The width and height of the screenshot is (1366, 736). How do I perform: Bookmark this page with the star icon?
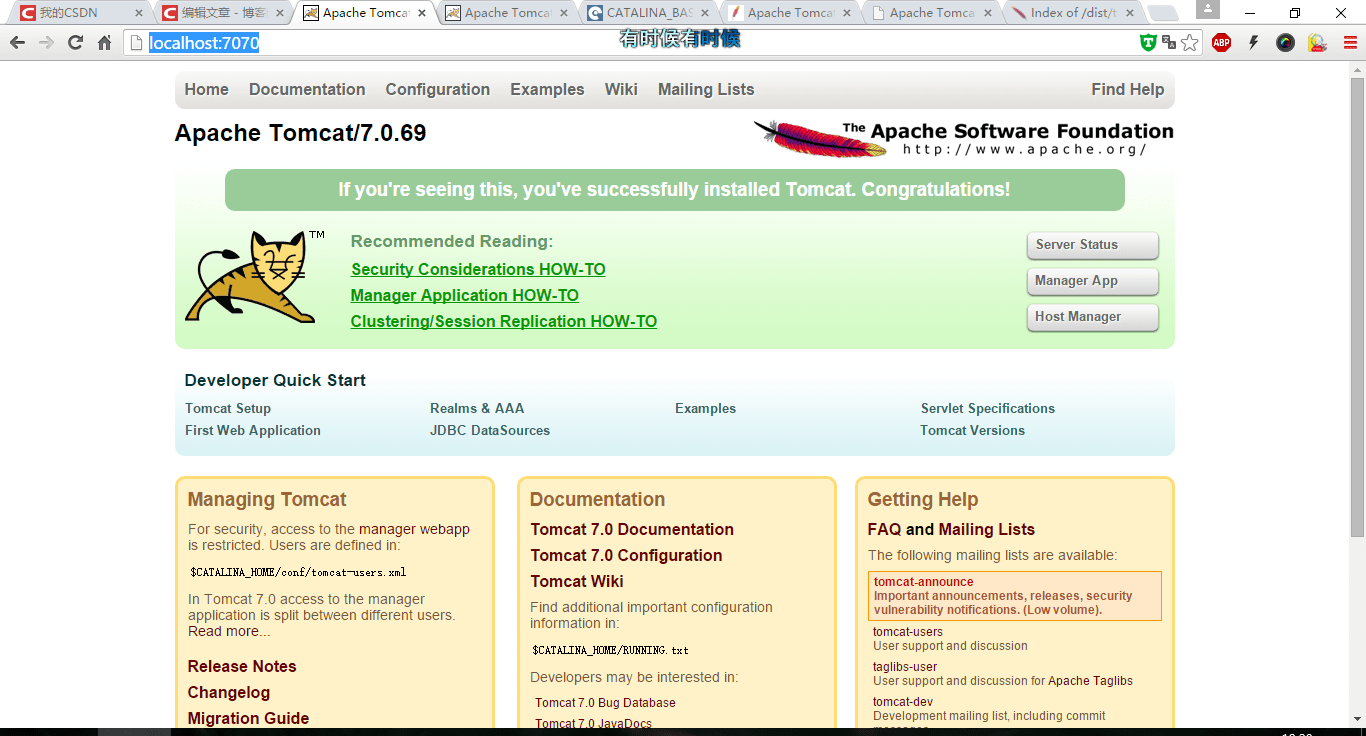coord(1189,42)
